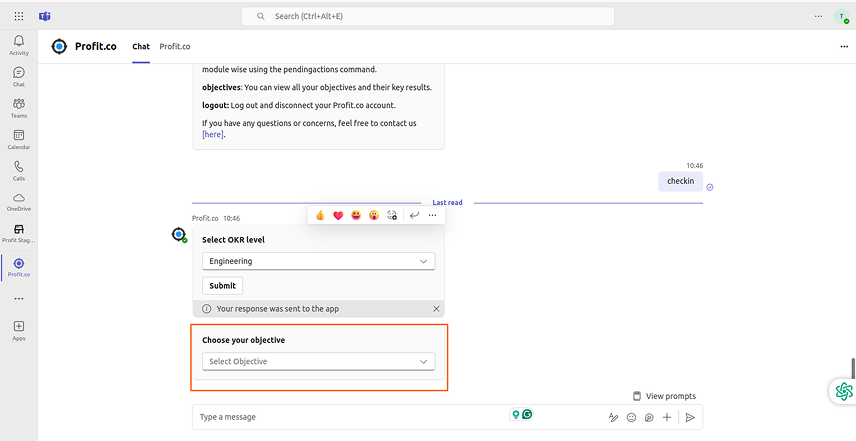The height and width of the screenshot is (441, 856).
Task: React with laughing face emoji
Action: coord(356,216)
